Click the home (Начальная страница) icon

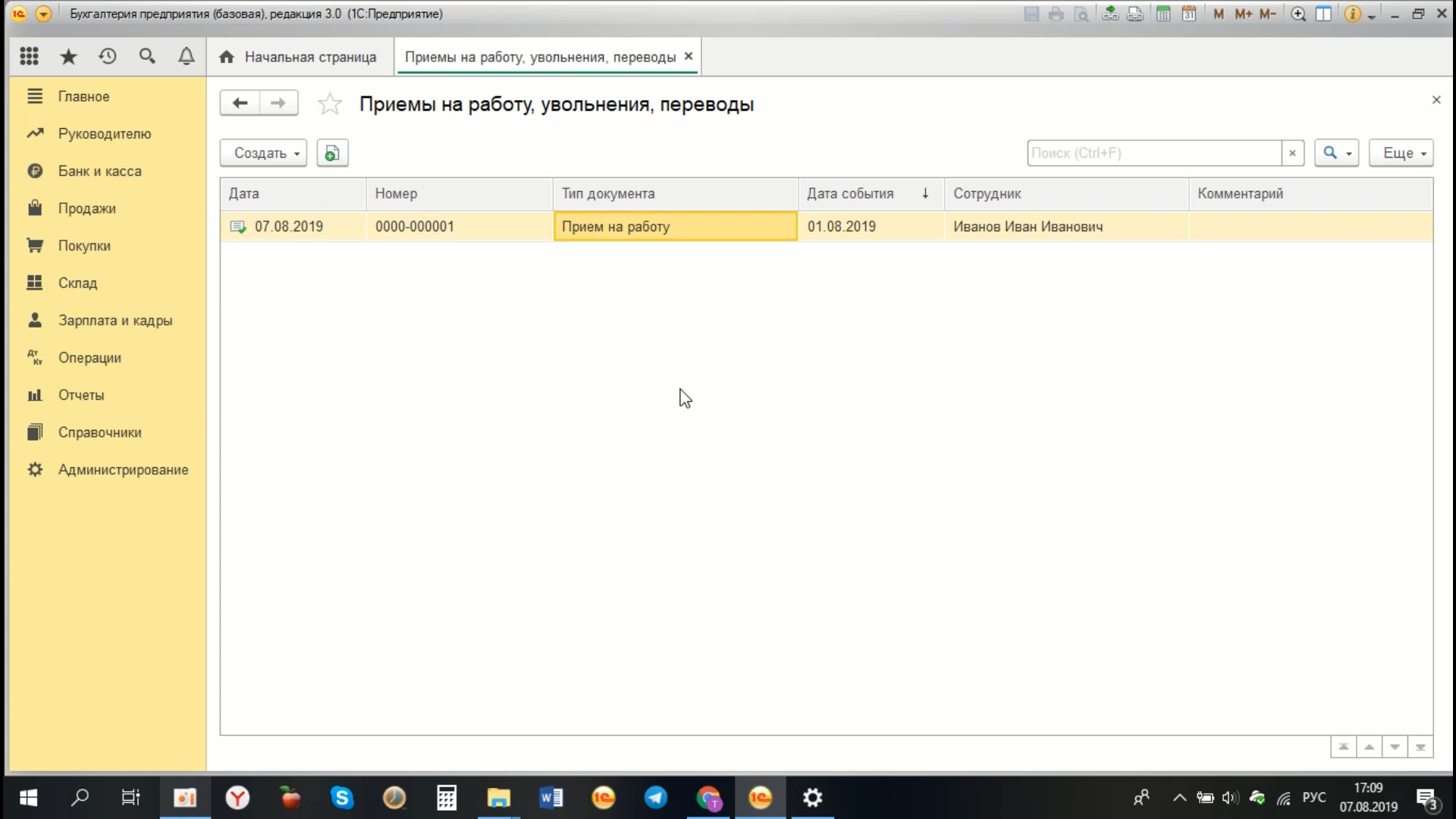(227, 57)
